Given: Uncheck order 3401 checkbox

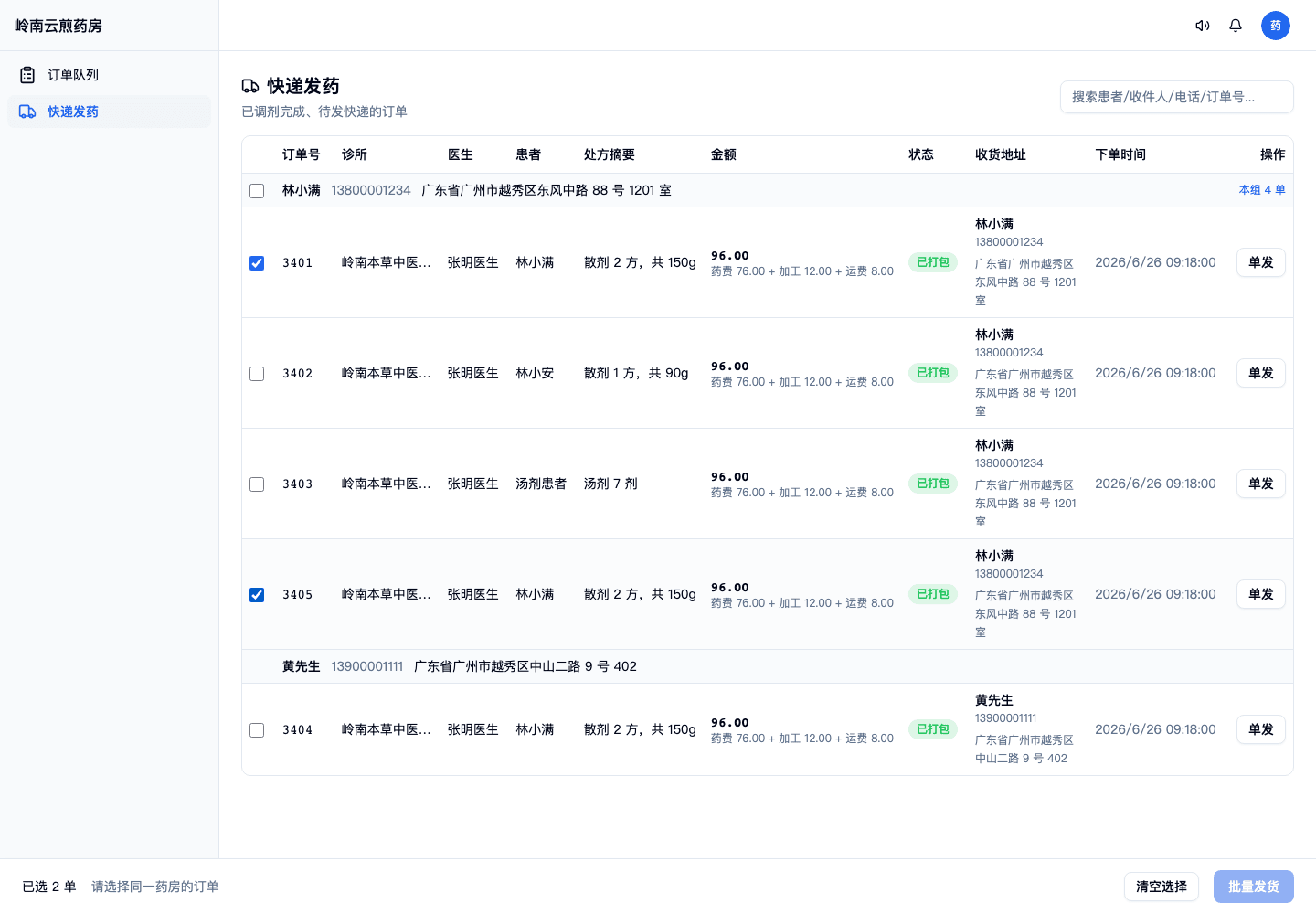Looking at the screenshot, I should 257,263.
